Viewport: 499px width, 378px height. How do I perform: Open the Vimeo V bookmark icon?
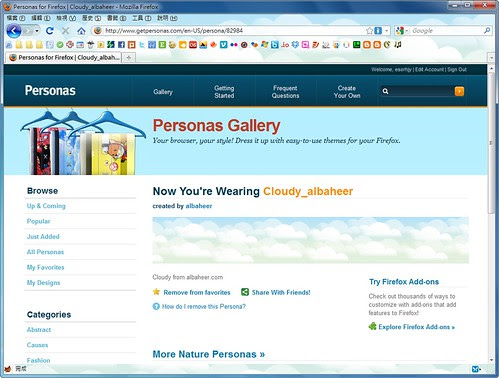tap(224, 45)
